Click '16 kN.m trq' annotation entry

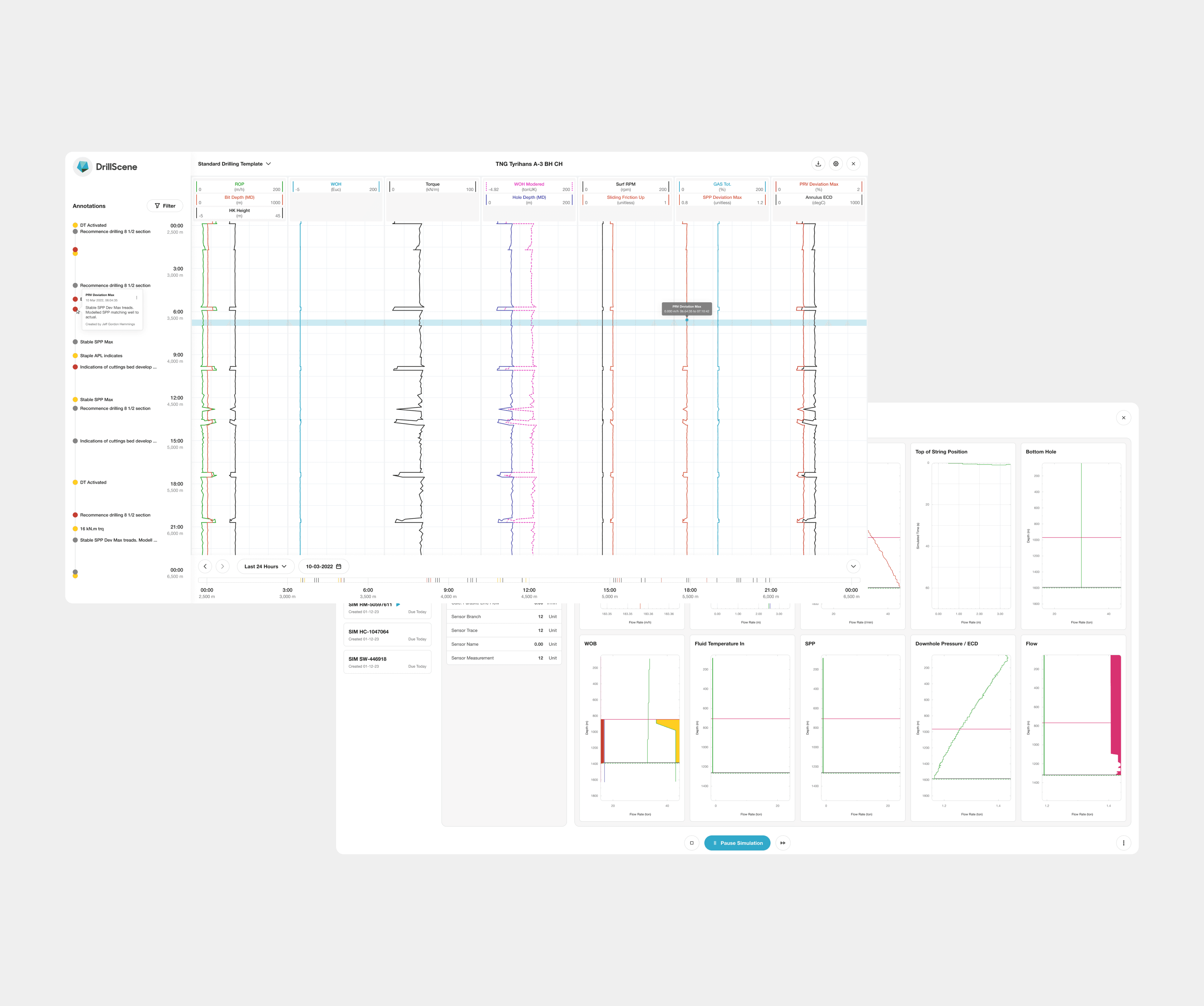[x=92, y=529]
